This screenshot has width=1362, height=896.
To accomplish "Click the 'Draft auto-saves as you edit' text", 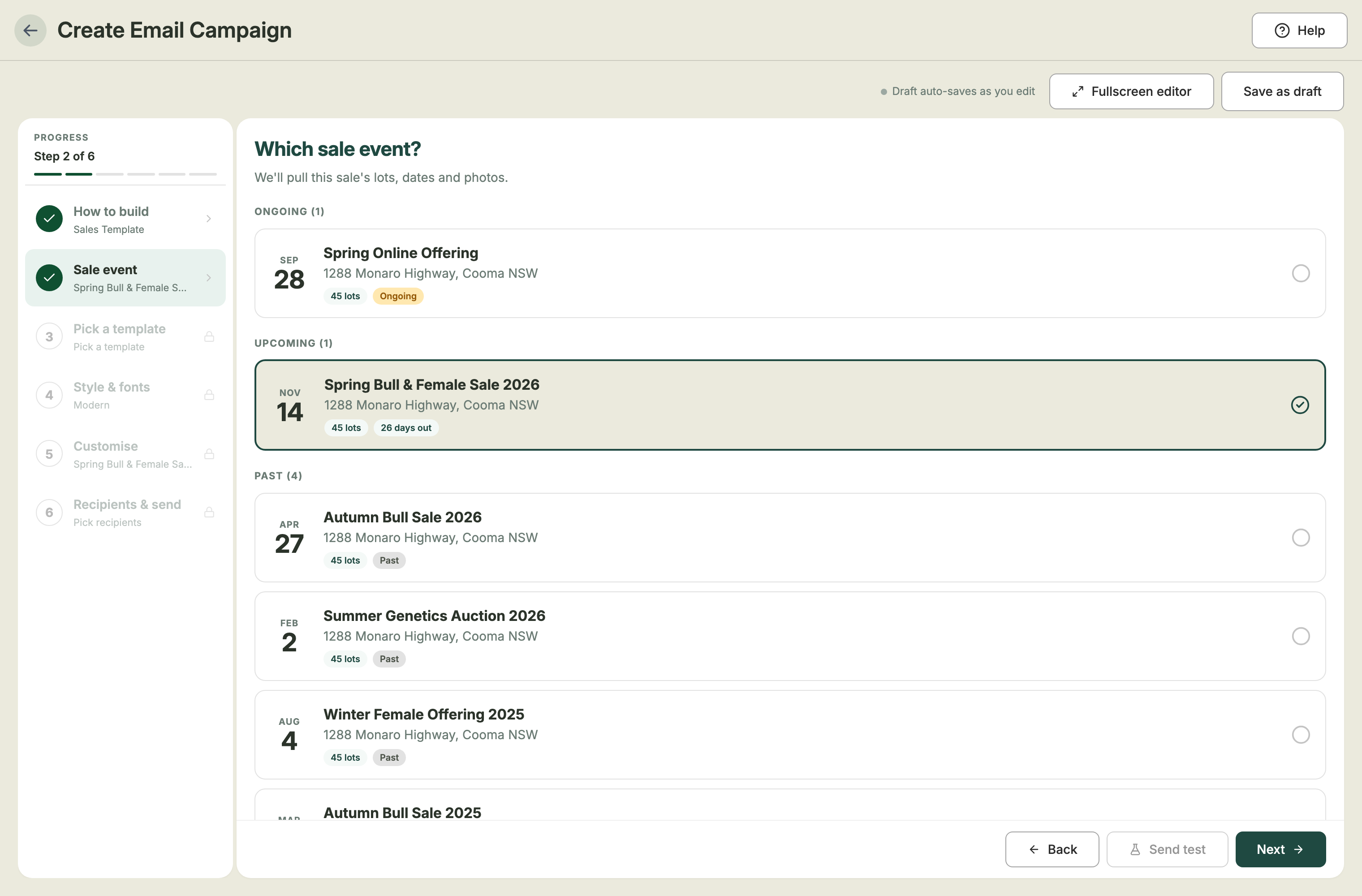I will point(963,91).
